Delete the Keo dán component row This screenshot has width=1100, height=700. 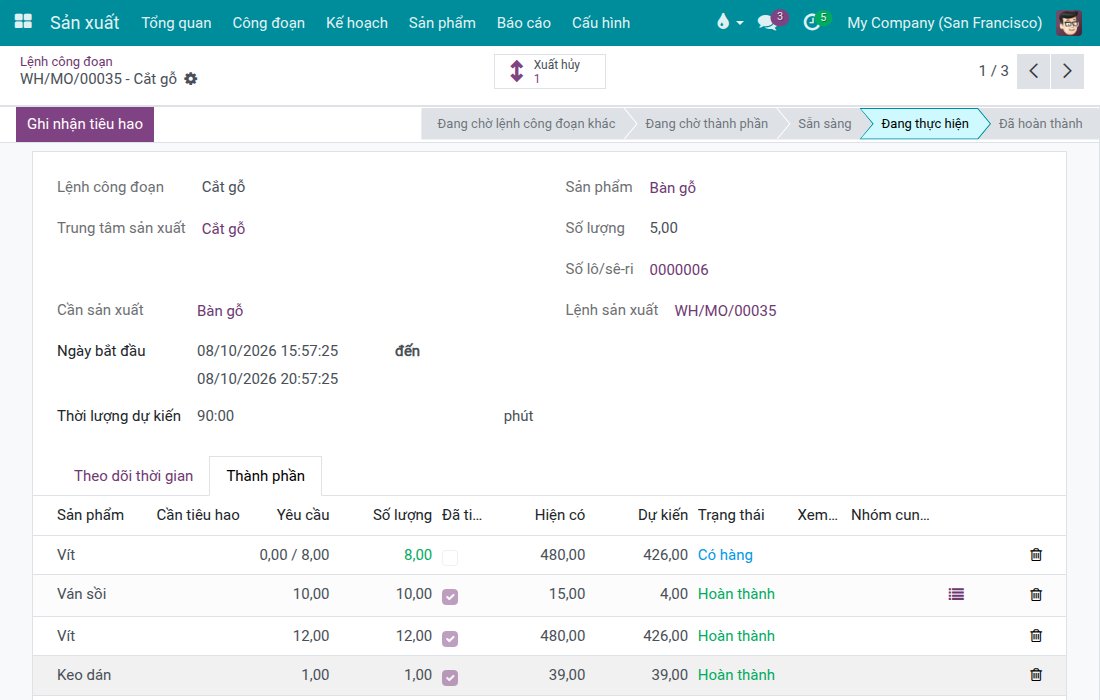pyautogui.click(x=1035, y=675)
